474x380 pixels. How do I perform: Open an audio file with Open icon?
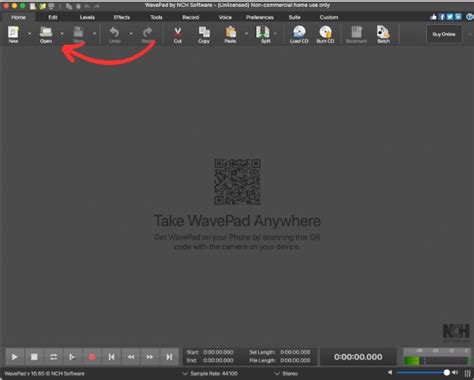[46, 34]
